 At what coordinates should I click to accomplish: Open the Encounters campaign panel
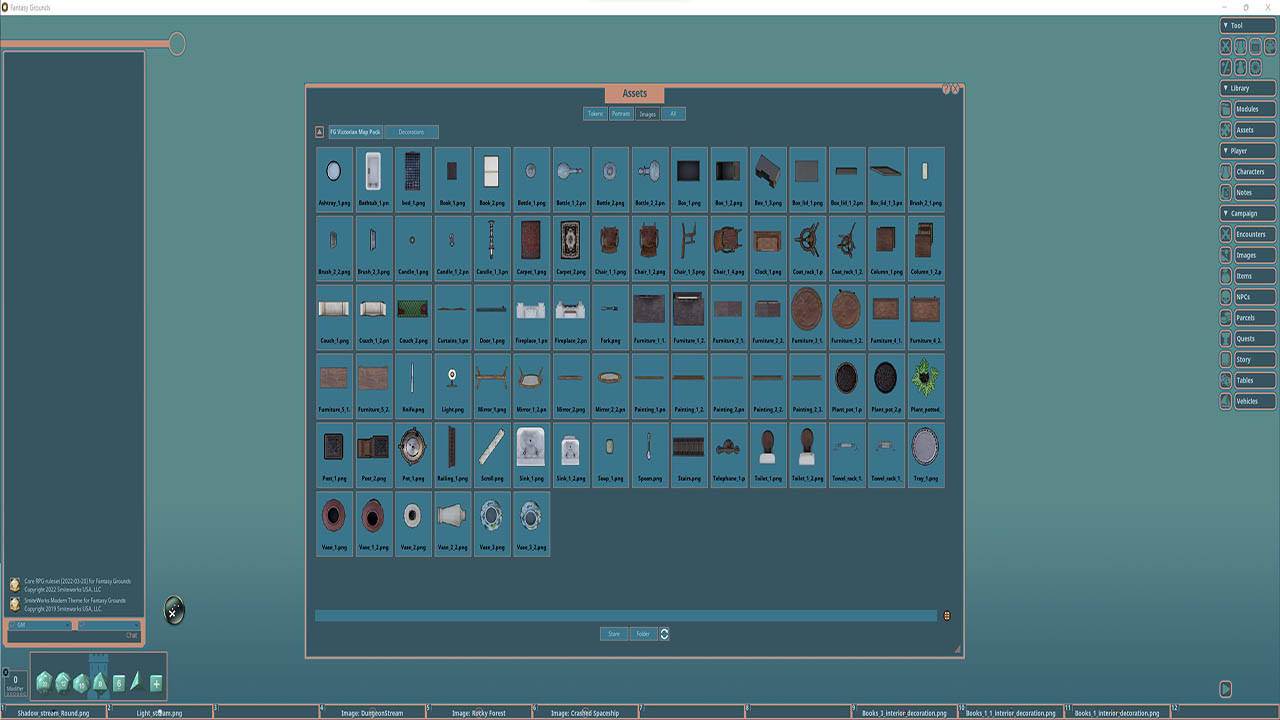coord(1251,234)
